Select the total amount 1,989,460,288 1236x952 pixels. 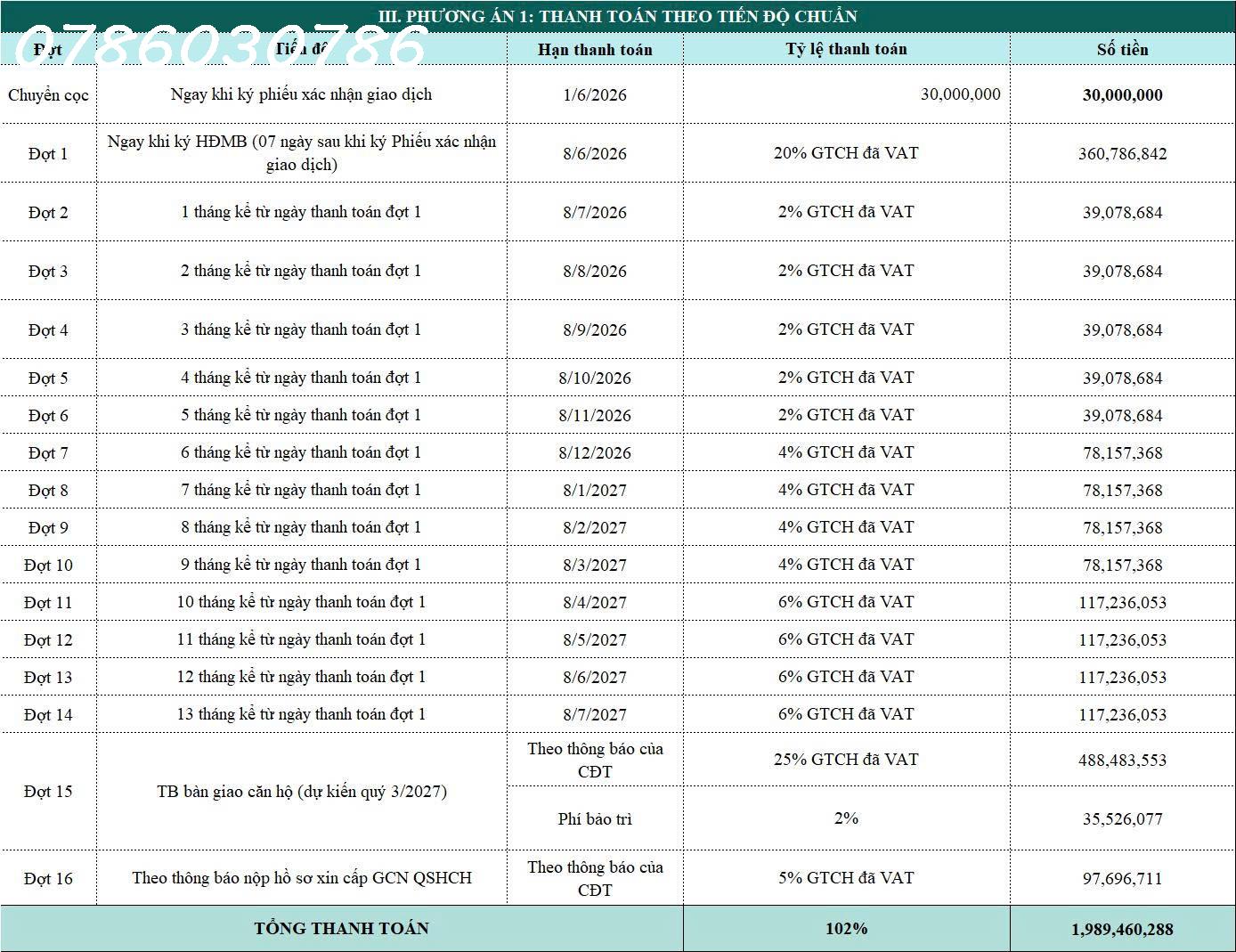[1122, 929]
